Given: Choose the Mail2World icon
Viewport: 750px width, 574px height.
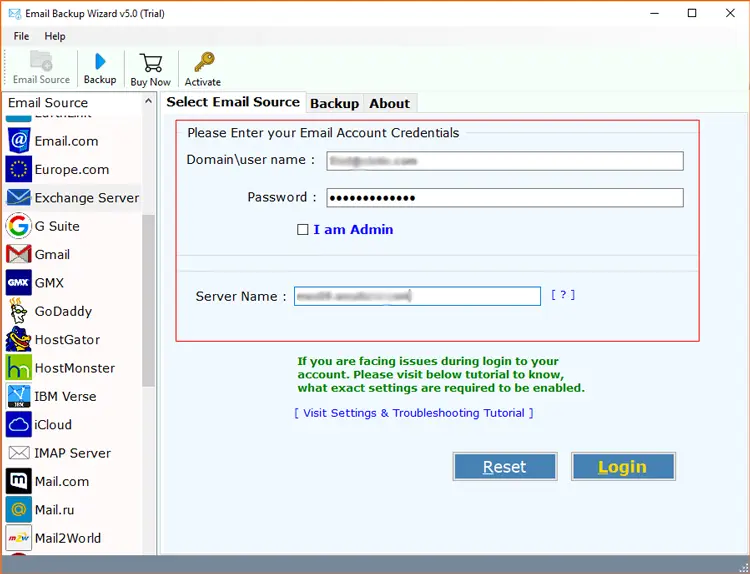Looking at the screenshot, I should [x=19, y=538].
